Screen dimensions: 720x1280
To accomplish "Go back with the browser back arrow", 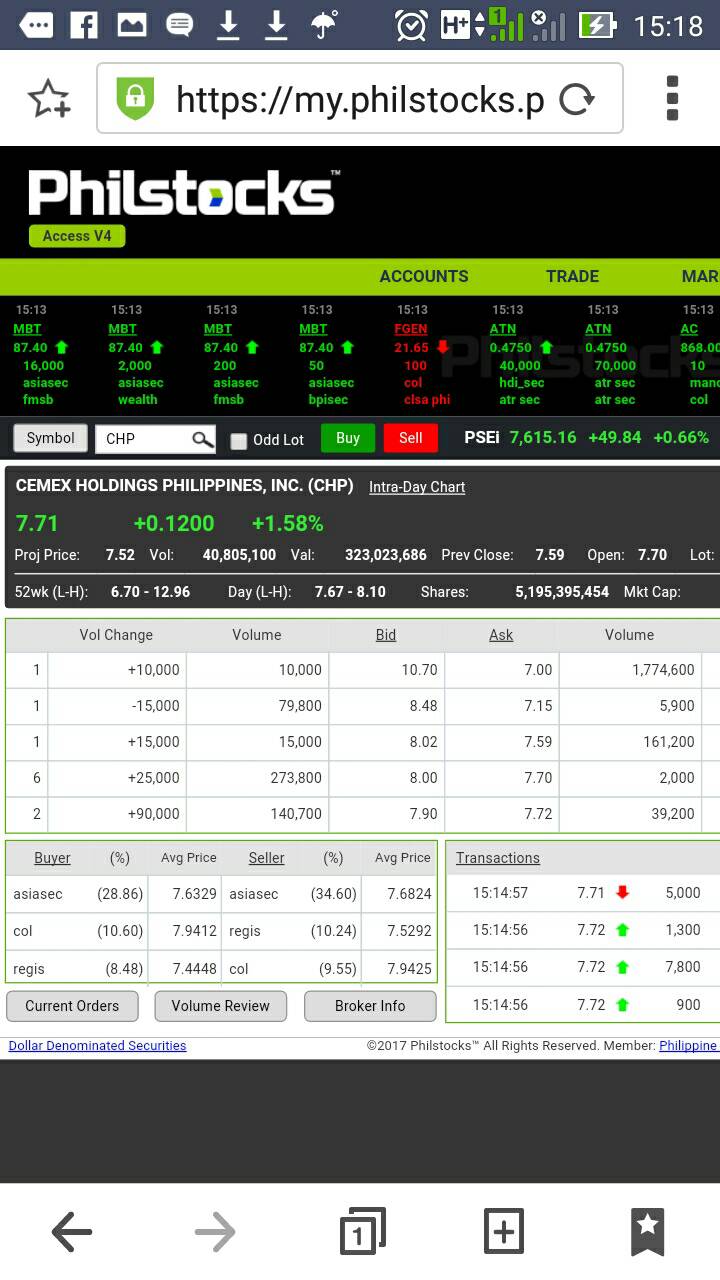I will tap(72, 1232).
